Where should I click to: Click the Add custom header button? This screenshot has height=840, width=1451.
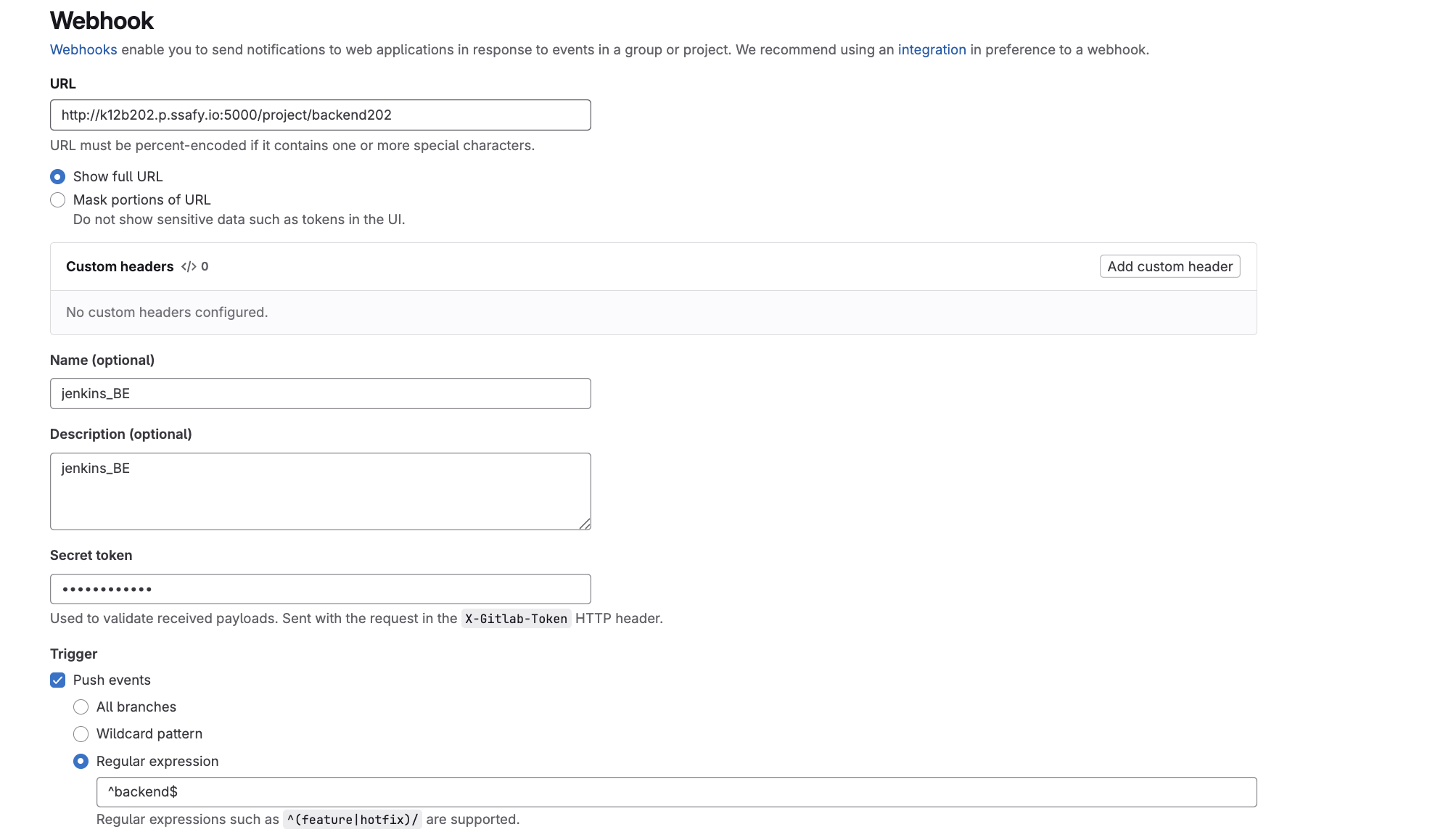pyautogui.click(x=1170, y=266)
